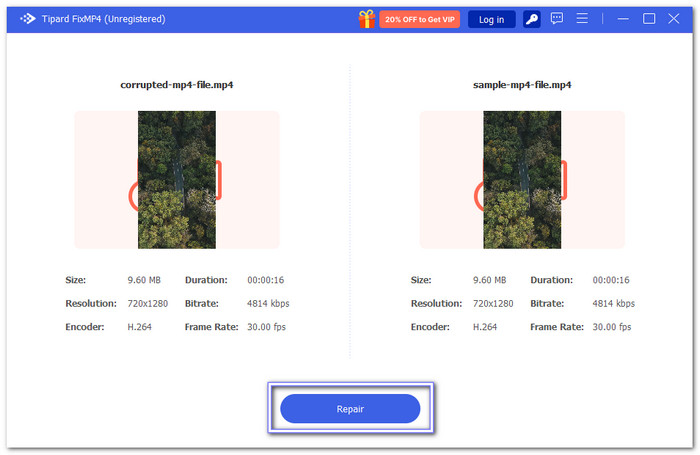The width and height of the screenshot is (700, 455).
Task: Click the sample-mp4-file.mp4 file name
Action: point(522,86)
